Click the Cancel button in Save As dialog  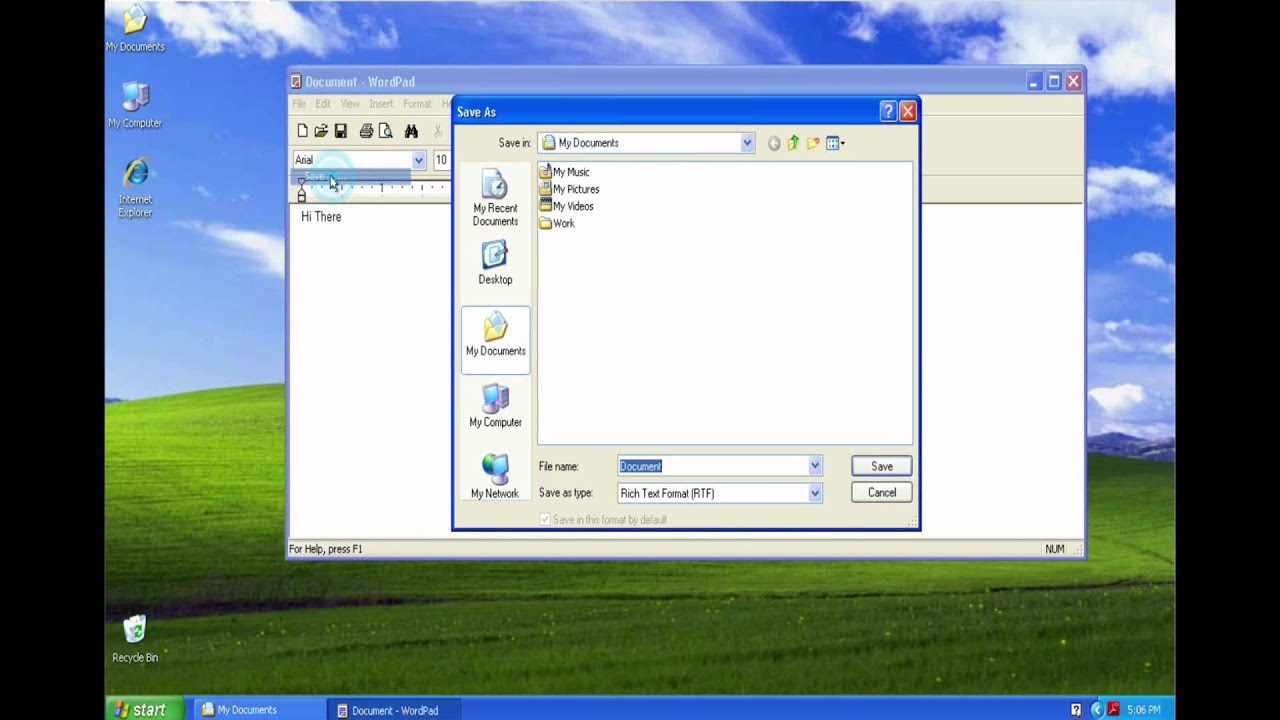(x=882, y=492)
